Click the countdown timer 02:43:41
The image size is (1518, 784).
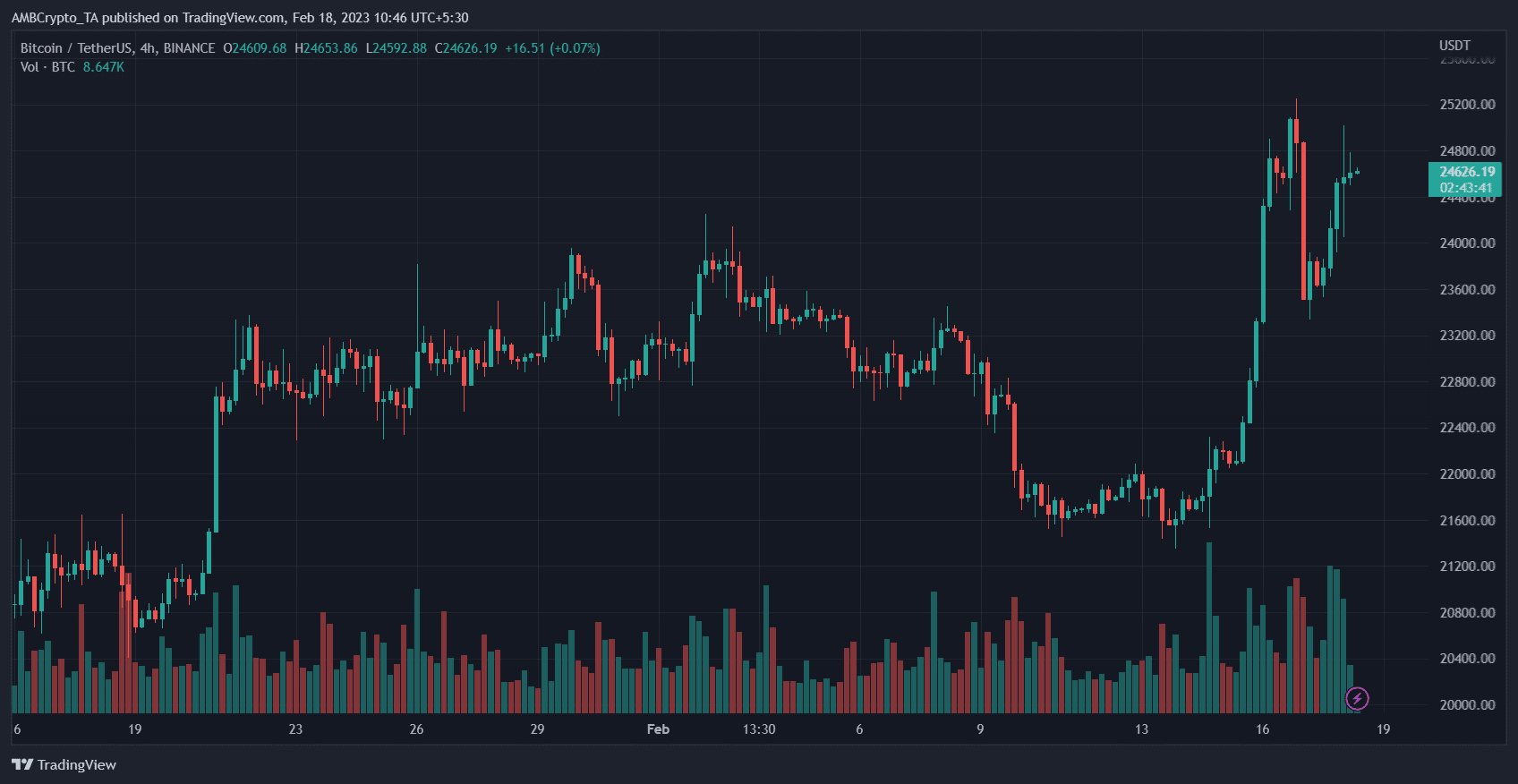(1466, 188)
